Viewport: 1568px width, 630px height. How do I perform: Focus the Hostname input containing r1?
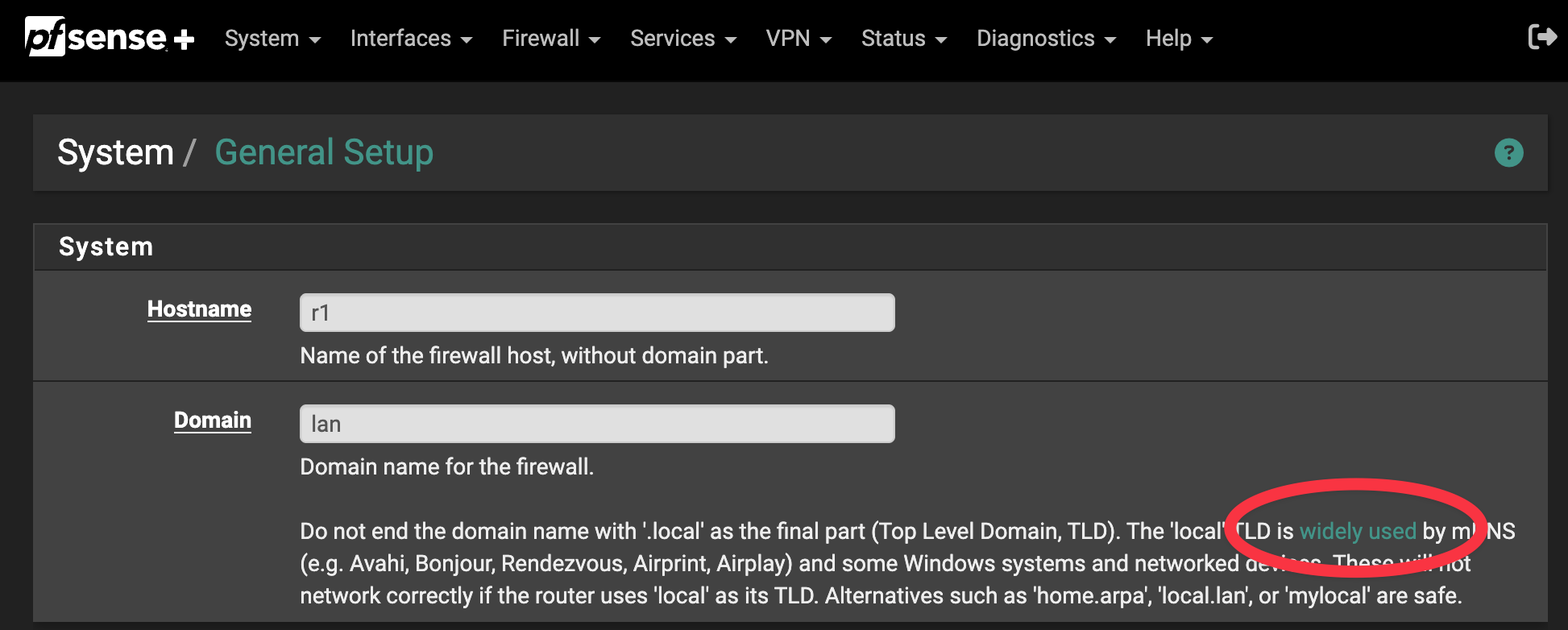click(x=597, y=313)
